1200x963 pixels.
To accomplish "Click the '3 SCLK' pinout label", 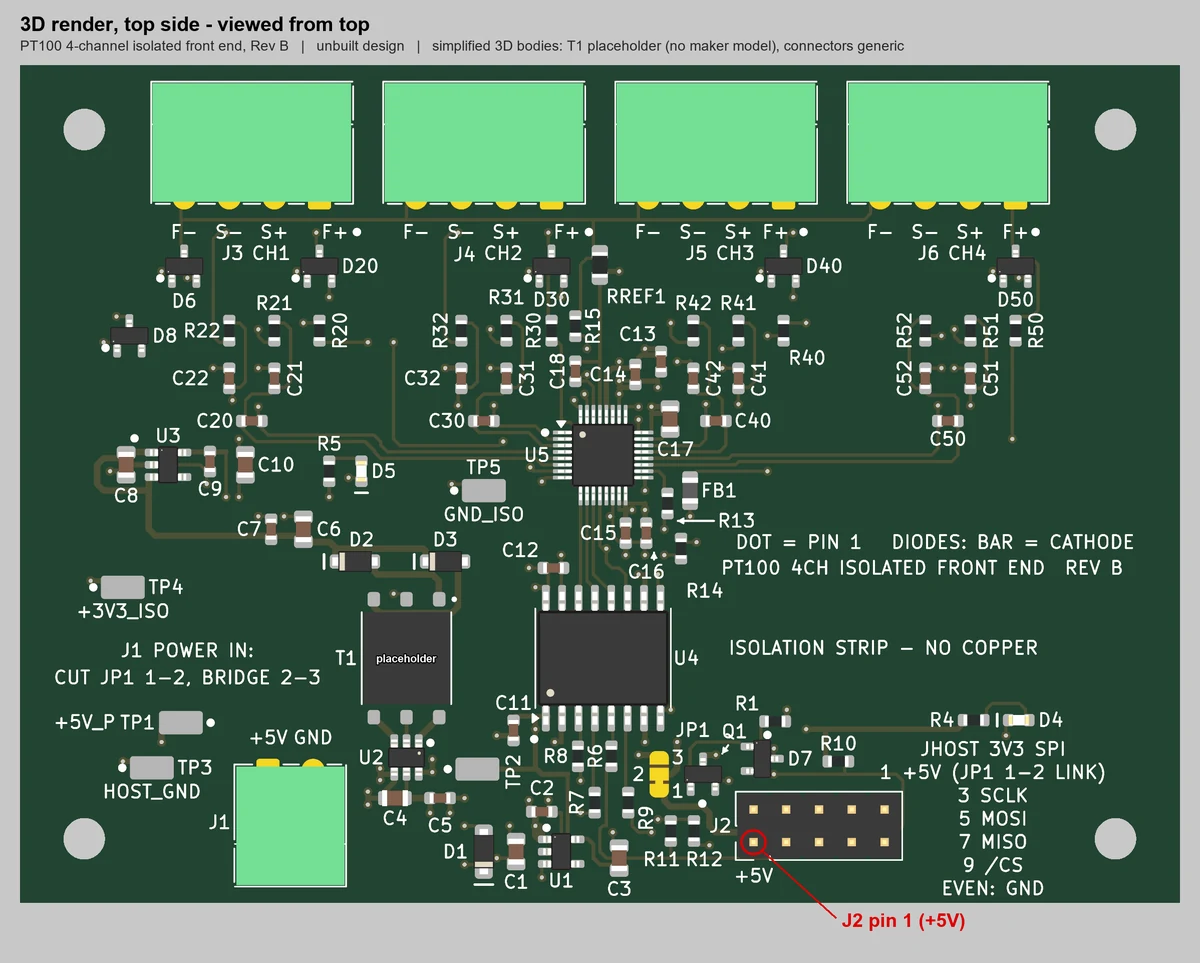I will click(x=992, y=796).
